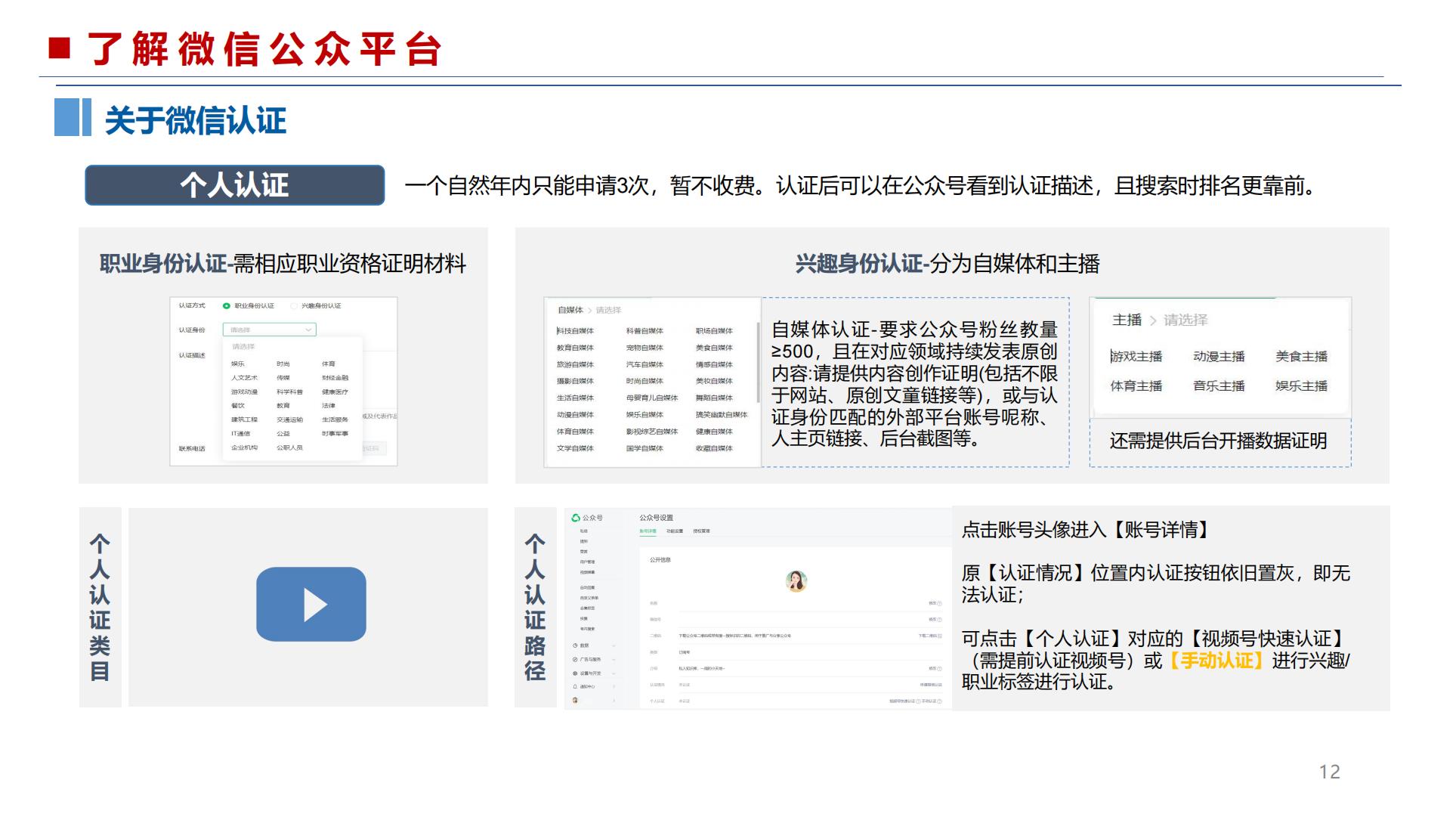
Task: Expand the 数据 sidebar section chevron
Action: [x=614, y=645]
